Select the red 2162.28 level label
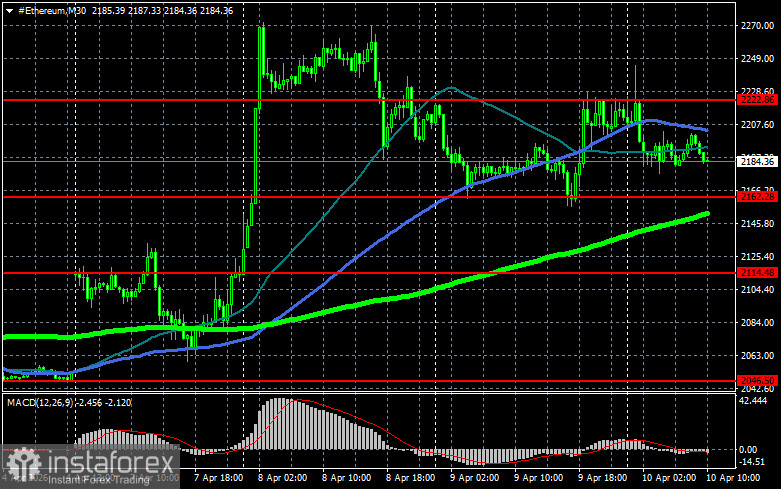 [x=758, y=197]
